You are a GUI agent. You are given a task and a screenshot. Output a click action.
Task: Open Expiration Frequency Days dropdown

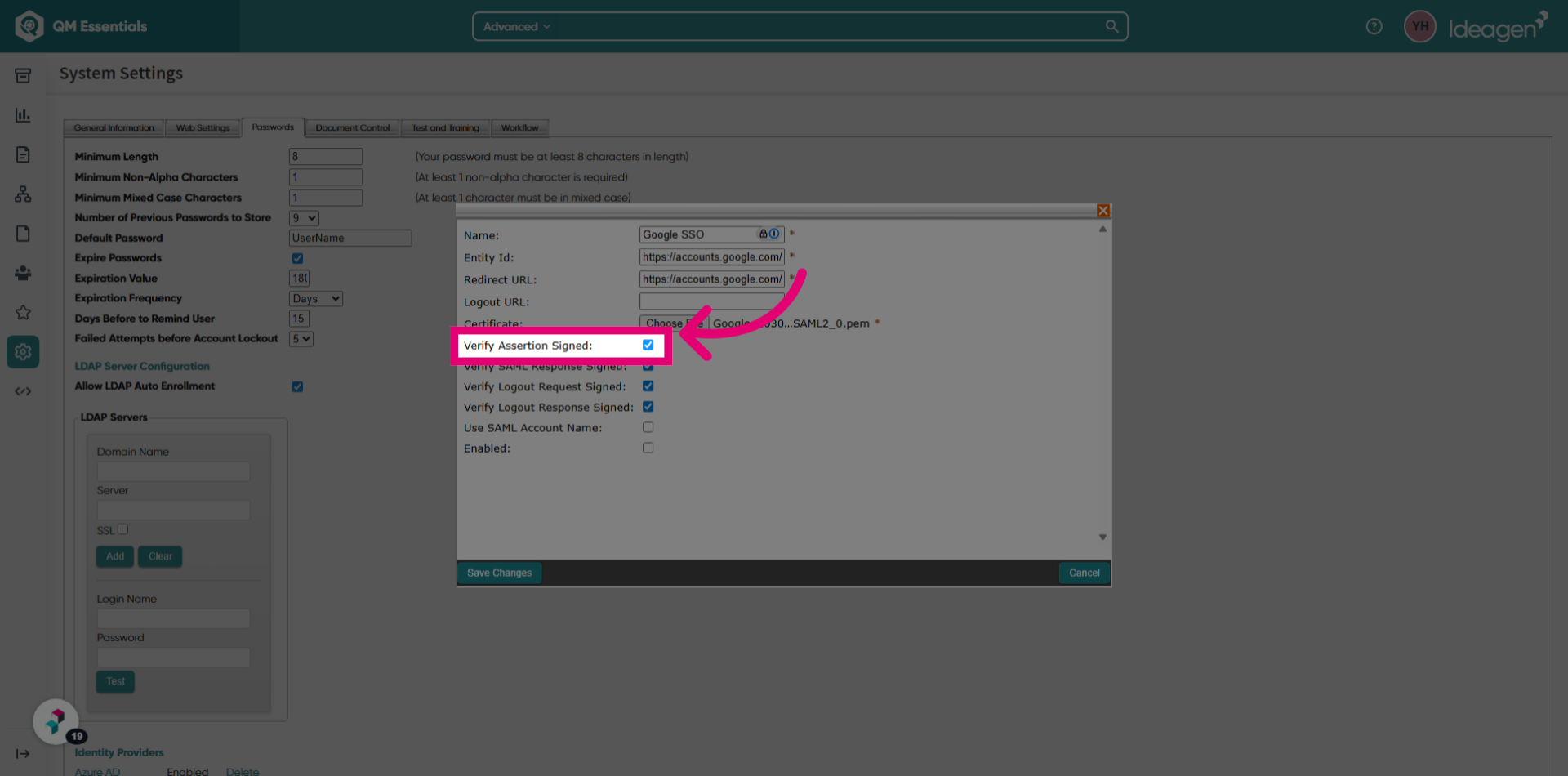(316, 299)
